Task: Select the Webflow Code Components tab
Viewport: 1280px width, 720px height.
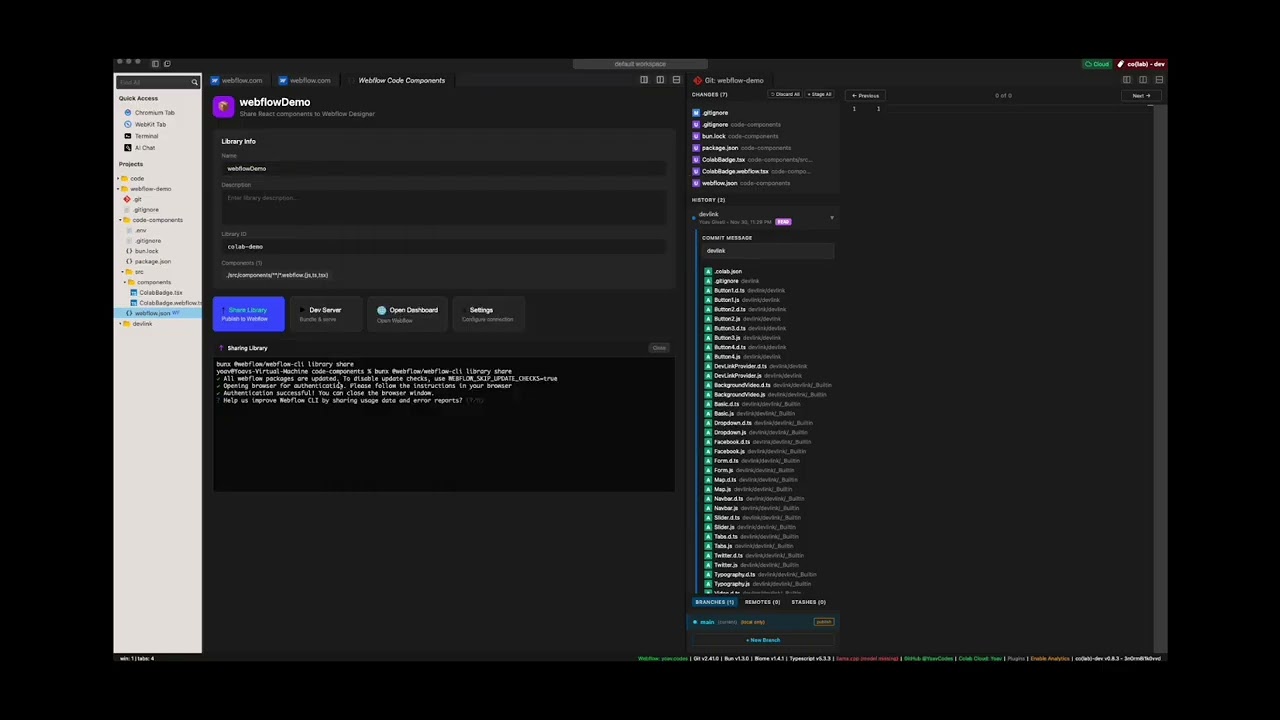Action: coord(401,80)
